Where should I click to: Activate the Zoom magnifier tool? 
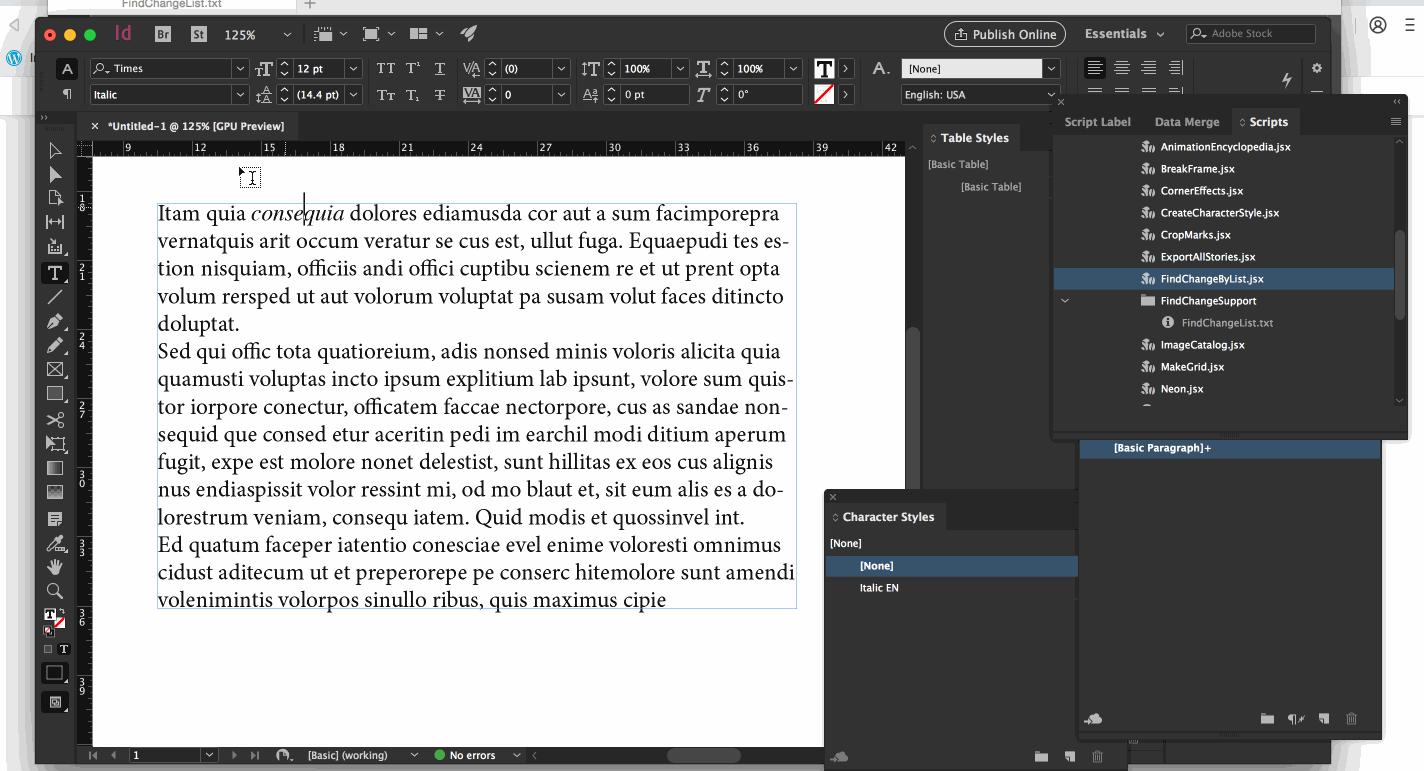click(x=55, y=591)
